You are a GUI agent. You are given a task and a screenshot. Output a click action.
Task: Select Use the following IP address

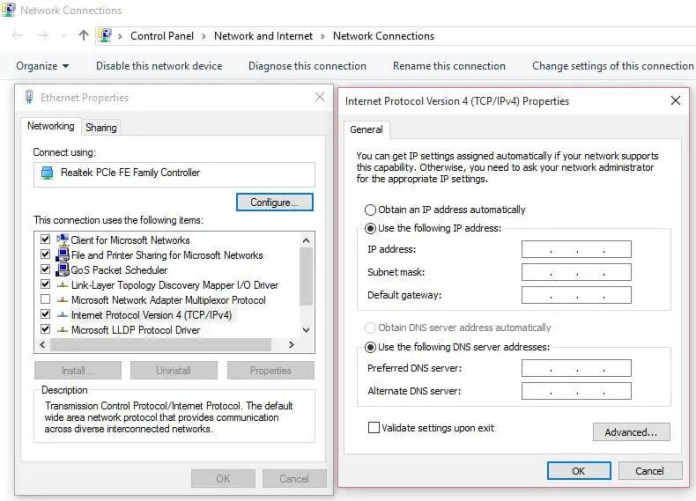tap(370, 228)
